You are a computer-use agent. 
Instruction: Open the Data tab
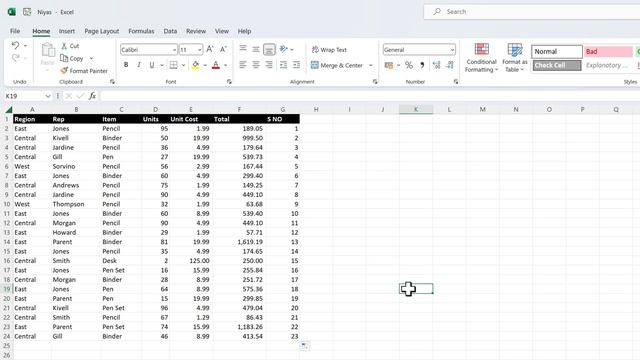pyautogui.click(x=170, y=31)
